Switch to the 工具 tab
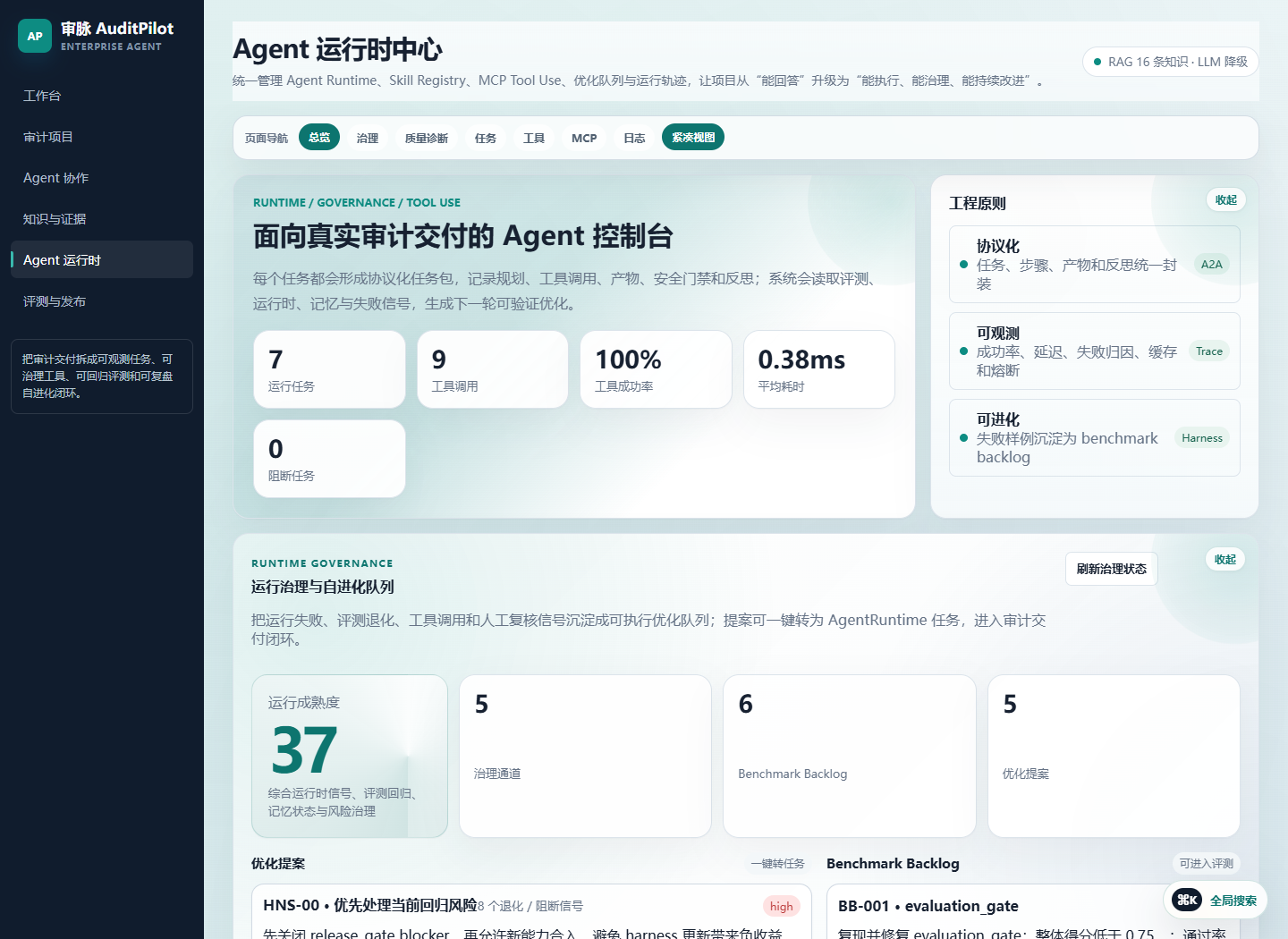This screenshot has height=939, width=1288. coord(534,138)
